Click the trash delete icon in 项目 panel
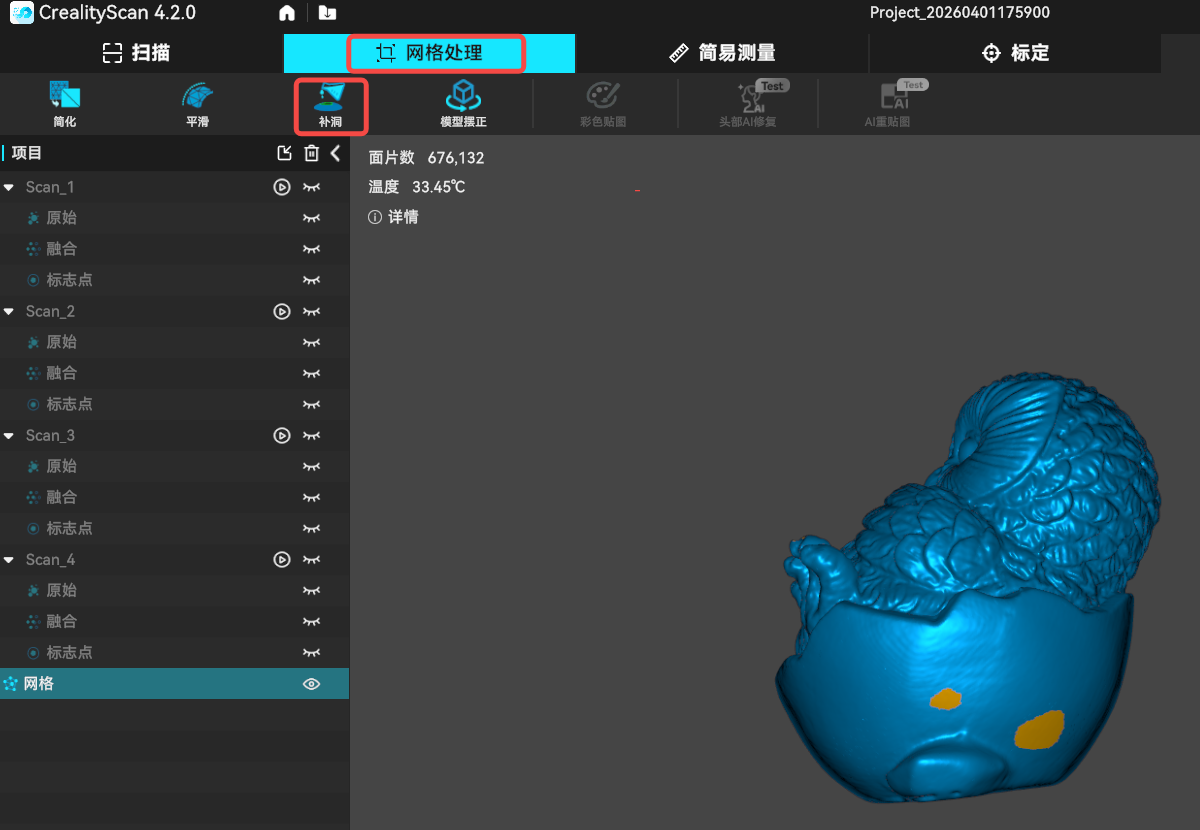The height and width of the screenshot is (830, 1200). 312,153
